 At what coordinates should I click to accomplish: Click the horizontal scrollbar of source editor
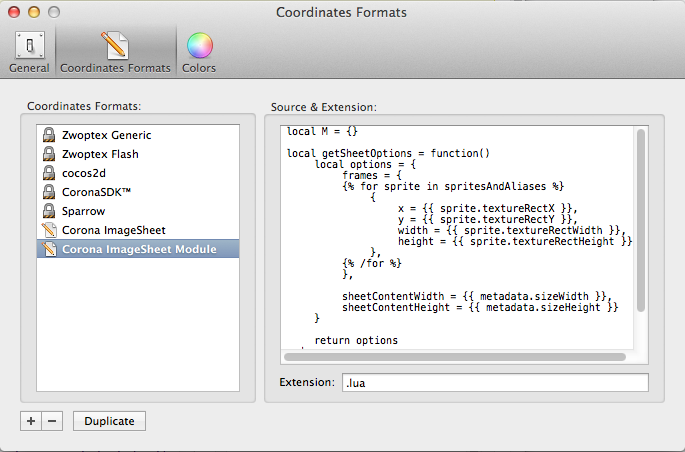[x=455, y=357]
